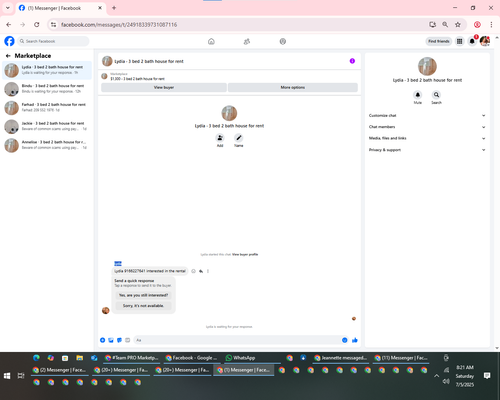
Task: Show hidden system tray icons chevron
Action: 436,376
